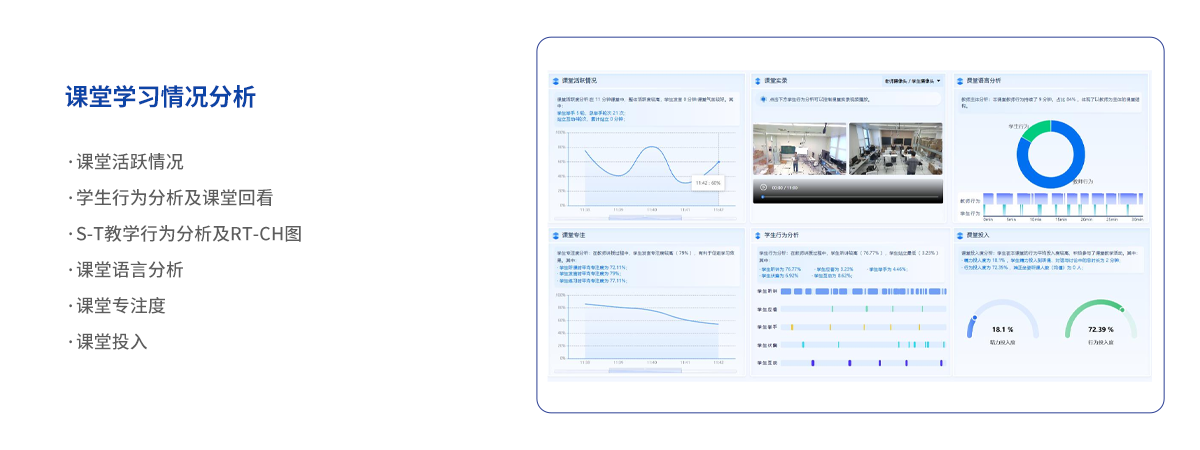Click the 学生行为分析 panel header icon
The image size is (1200, 450).
[758, 235]
